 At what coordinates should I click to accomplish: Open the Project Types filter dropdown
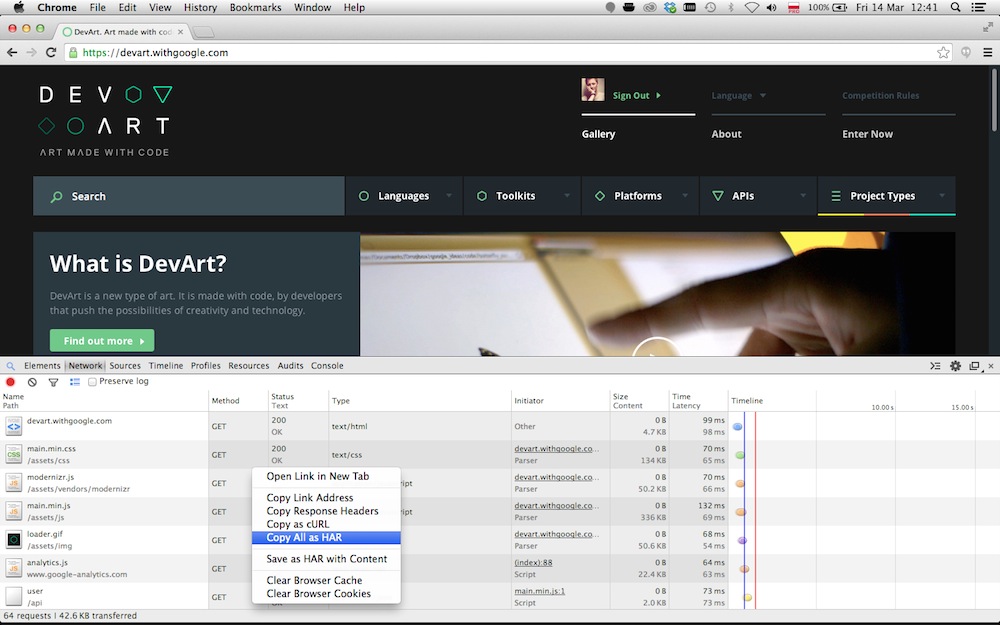click(x=886, y=196)
